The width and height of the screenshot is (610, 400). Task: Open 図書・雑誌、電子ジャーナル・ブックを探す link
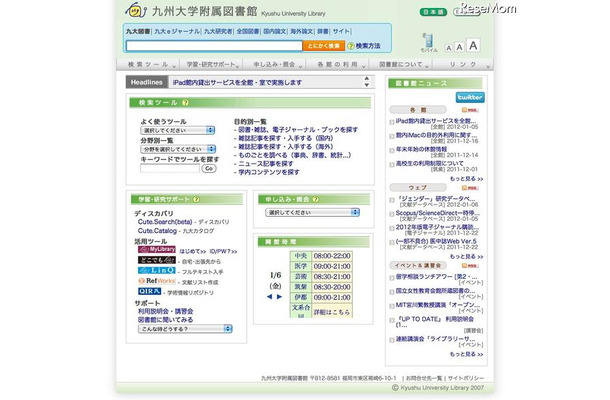(298, 130)
